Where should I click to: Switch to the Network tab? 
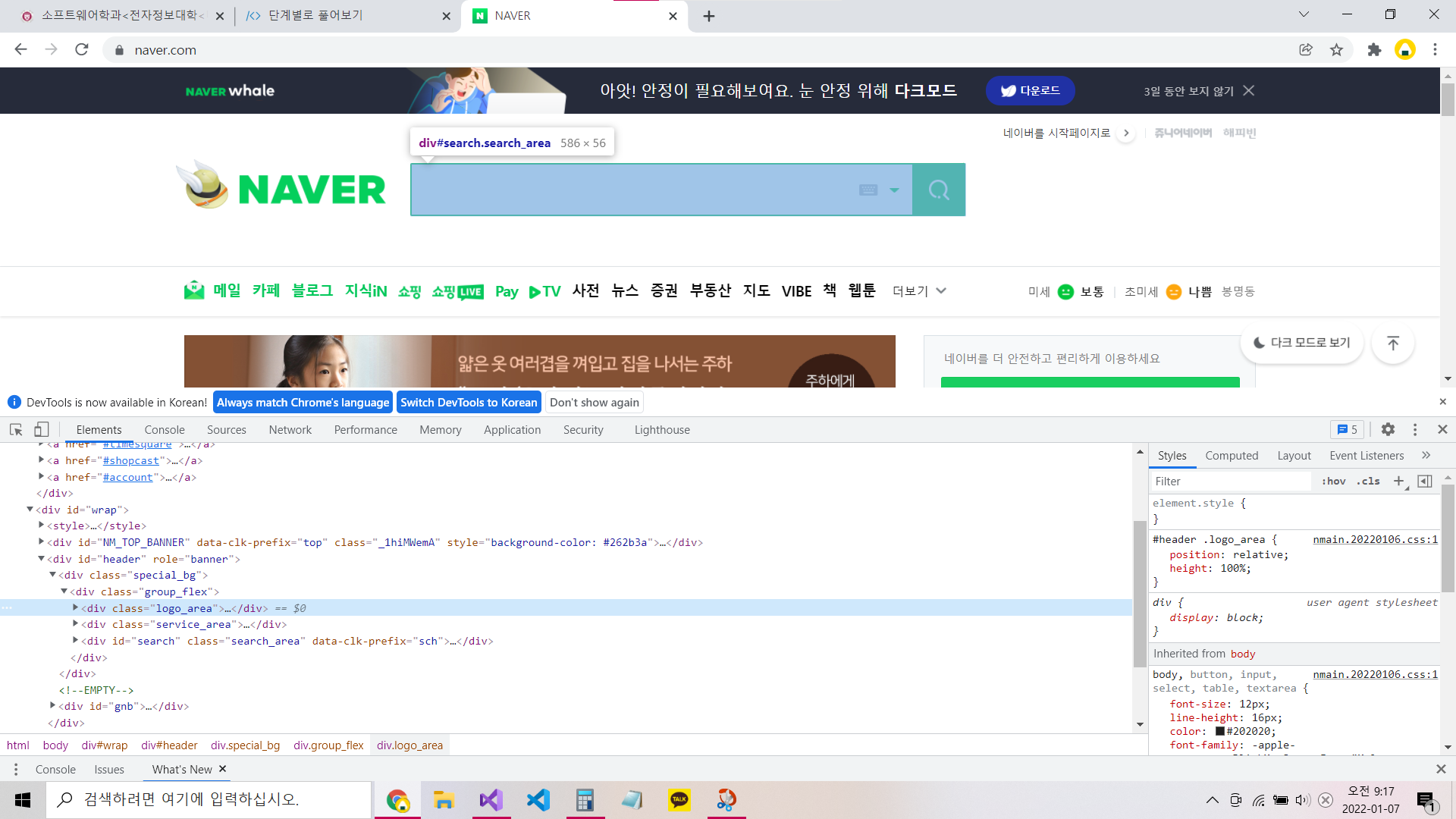point(290,429)
